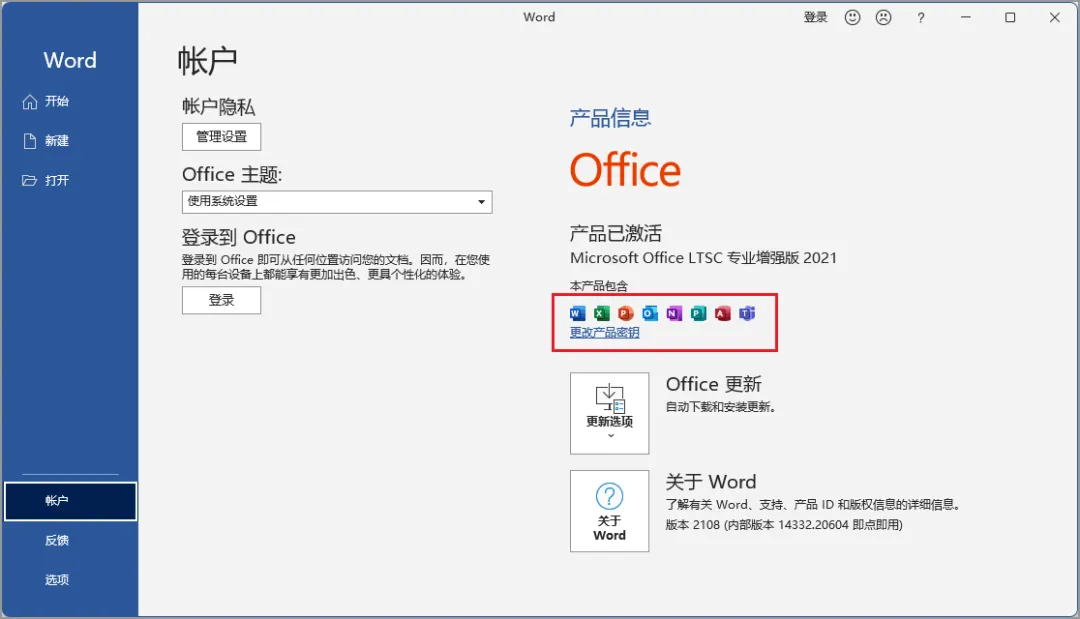Close the Word window
This screenshot has width=1080, height=619.
(1055, 17)
